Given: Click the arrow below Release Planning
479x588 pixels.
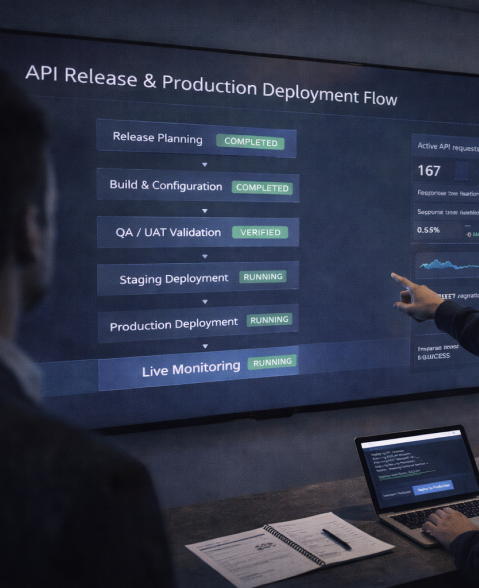Looking at the screenshot, I should [204, 165].
